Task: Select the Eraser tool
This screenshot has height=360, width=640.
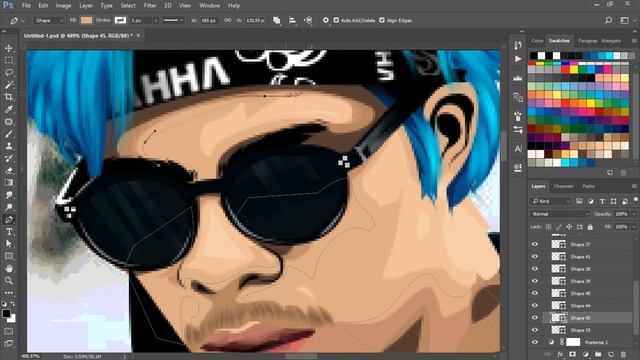Action: click(9, 171)
